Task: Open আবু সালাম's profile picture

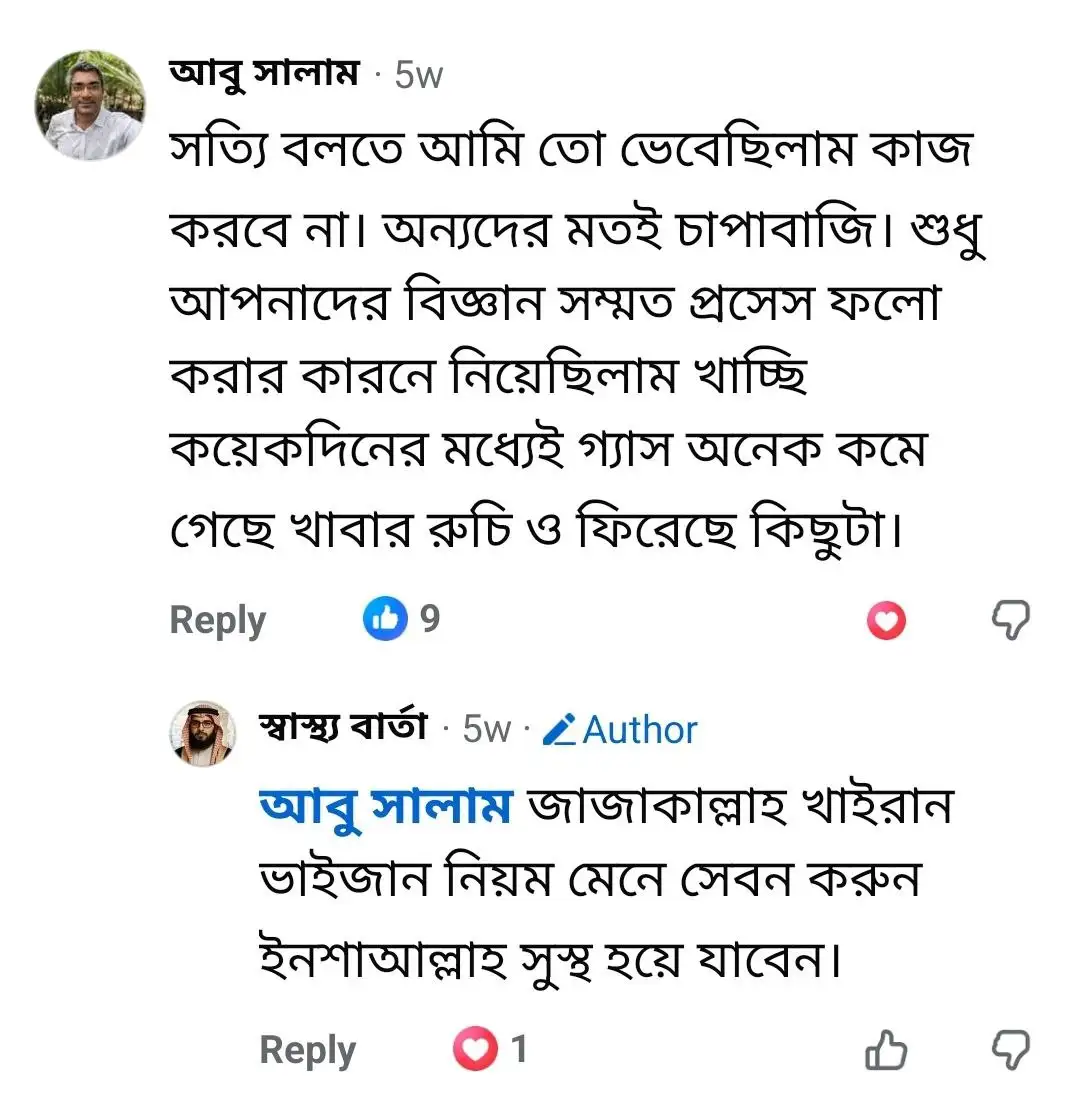Action: click(x=90, y=104)
